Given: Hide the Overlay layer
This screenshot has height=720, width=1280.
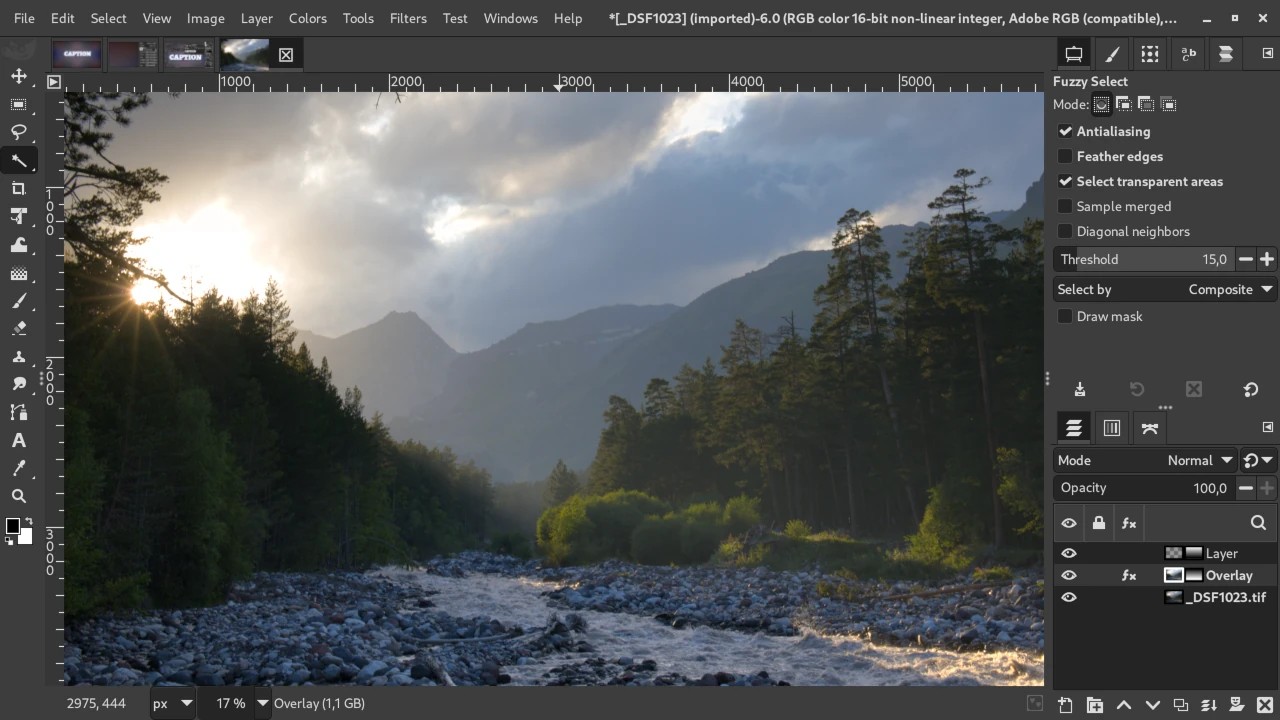Looking at the screenshot, I should pyautogui.click(x=1069, y=575).
